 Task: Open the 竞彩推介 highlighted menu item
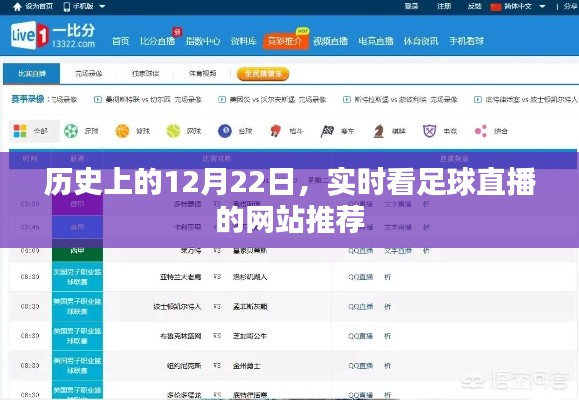pyautogui.click(x=285, y=41)
